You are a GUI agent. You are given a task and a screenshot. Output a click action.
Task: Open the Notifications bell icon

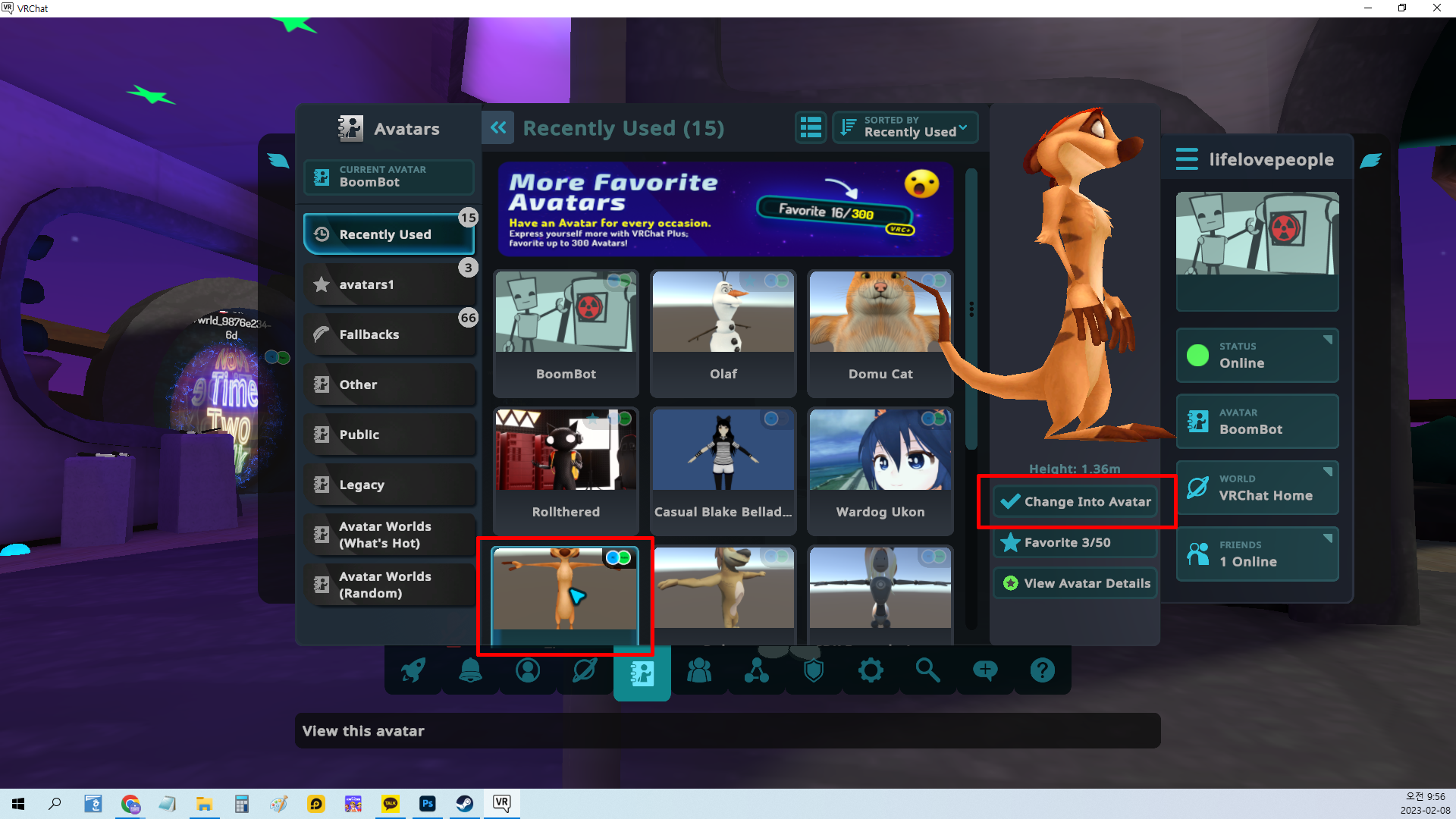470,670
